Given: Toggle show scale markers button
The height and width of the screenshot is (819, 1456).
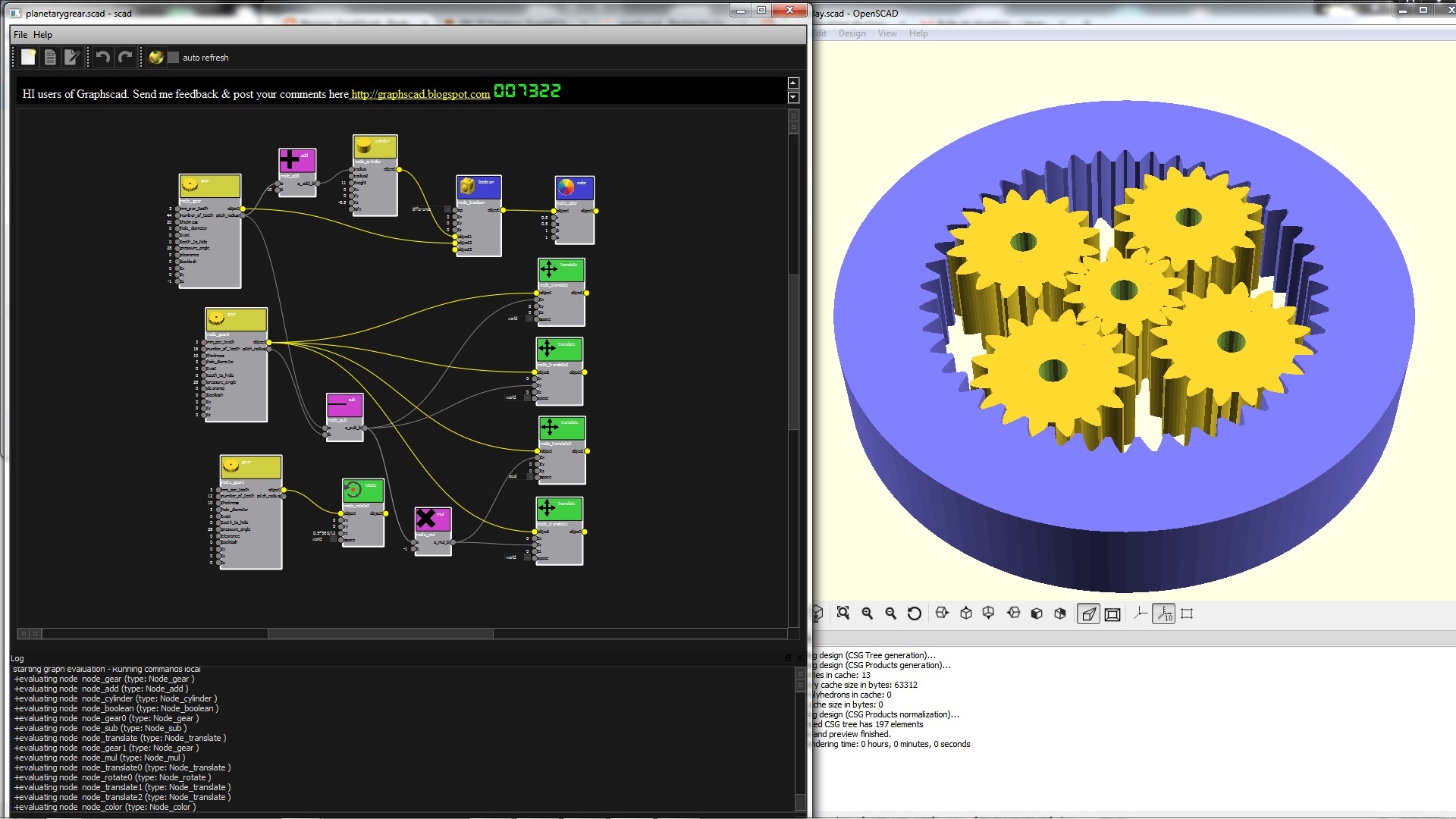Looking at the screenshot, I should pos(1163,613).
